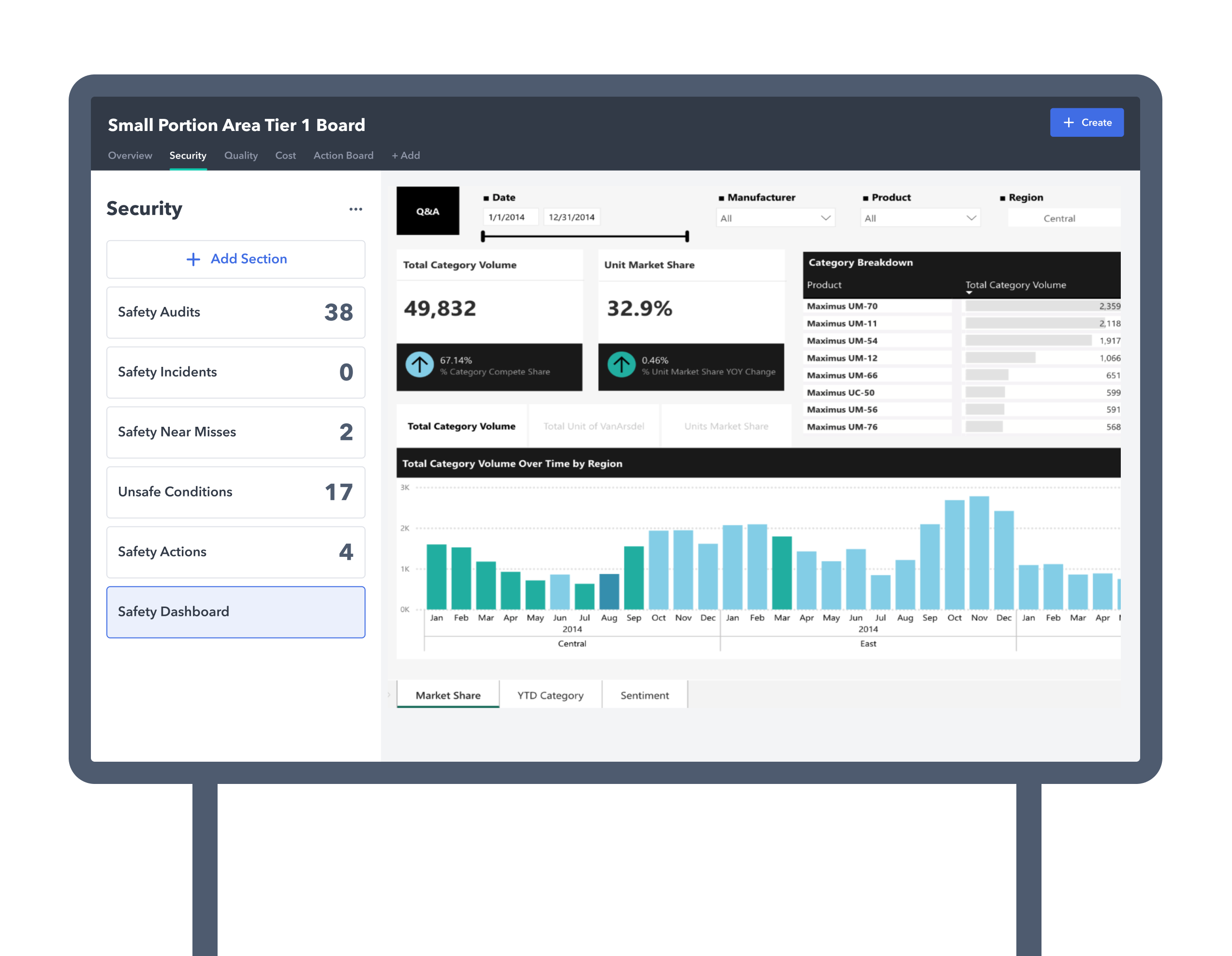The height and width of the screenshot is (956, 1232).
Task: Open the Security section three-dots menu
Action: click(355, 209)
